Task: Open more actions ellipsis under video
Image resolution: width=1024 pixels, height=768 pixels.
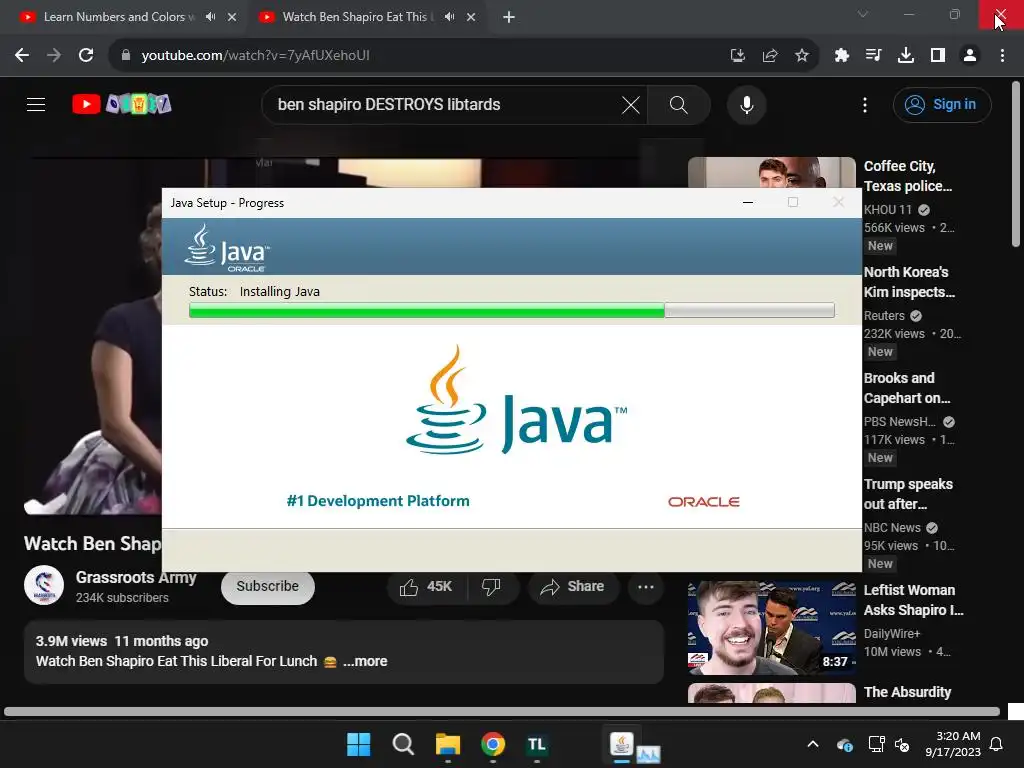Action: click(x=646, y=586)
